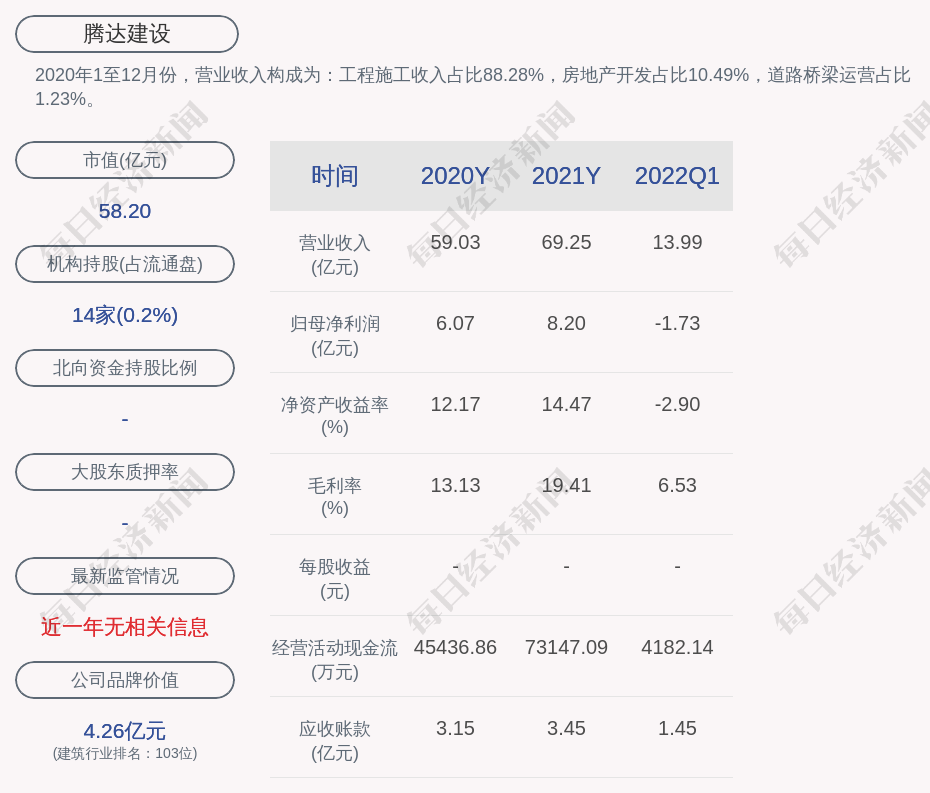930x793 pixels.
Task: Select the cash flow value 73147.09
Action: tap(566, 647)
